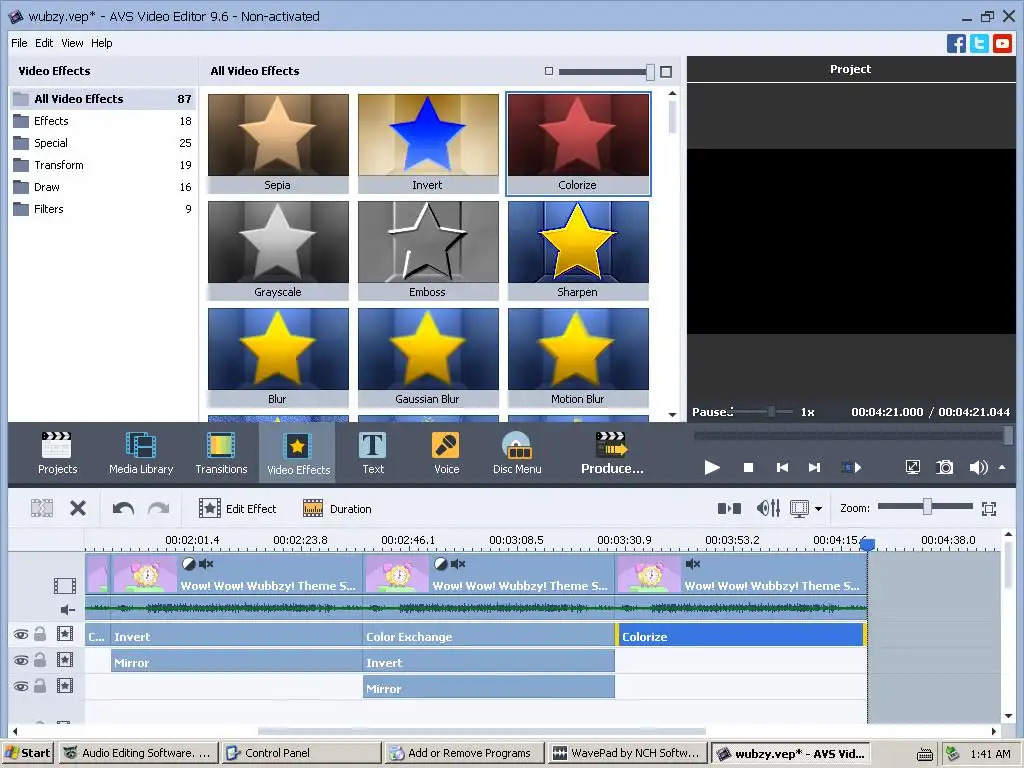
Task: Play the project preview
Action: tap(712, 467)
